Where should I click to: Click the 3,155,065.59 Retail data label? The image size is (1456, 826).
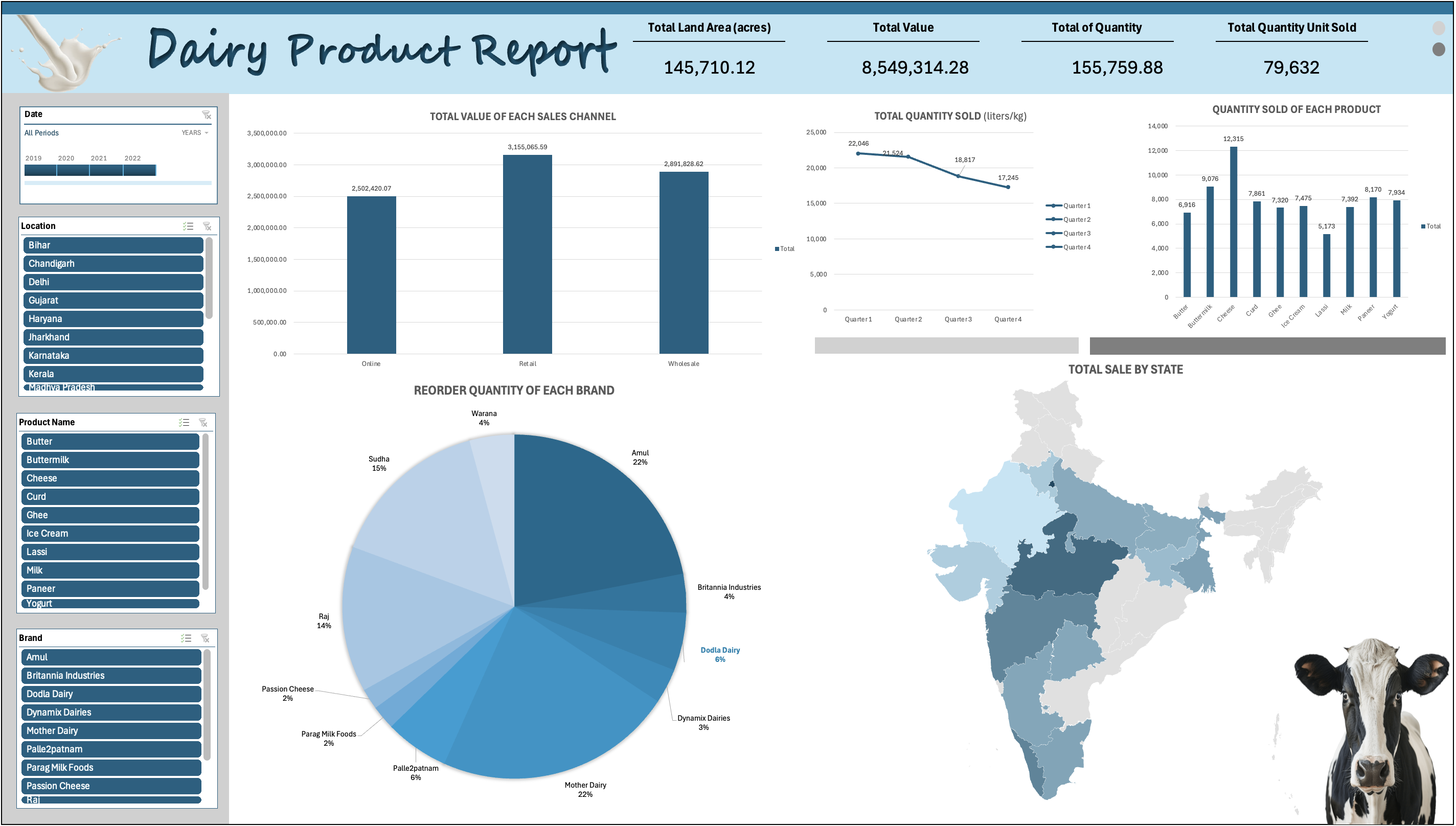coord(528,147)
